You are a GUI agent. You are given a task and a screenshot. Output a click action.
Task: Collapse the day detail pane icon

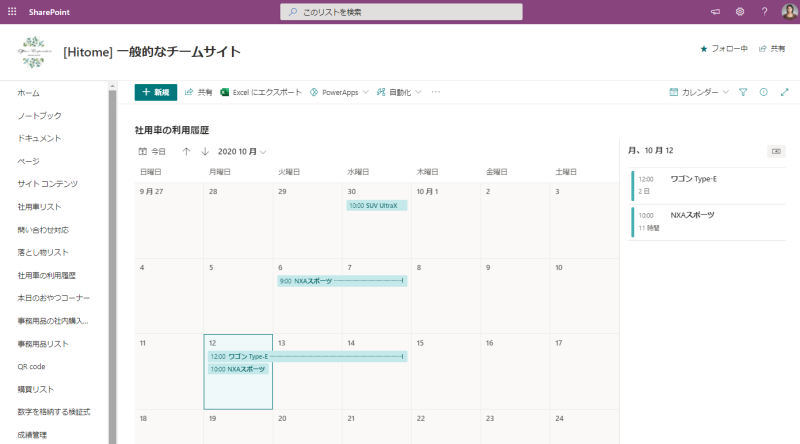click(x=776, y=151)
